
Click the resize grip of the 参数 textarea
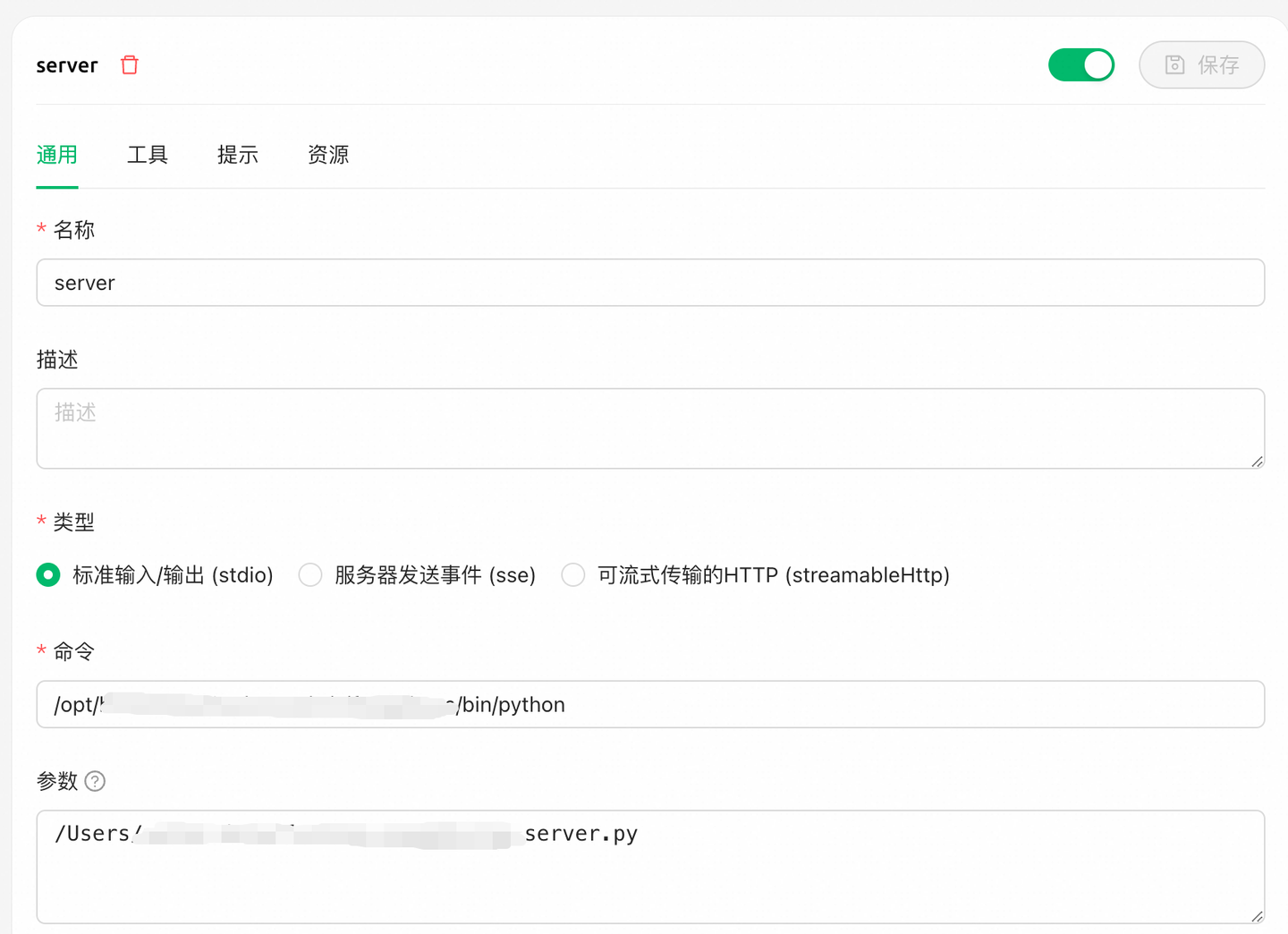(1258, 917)
